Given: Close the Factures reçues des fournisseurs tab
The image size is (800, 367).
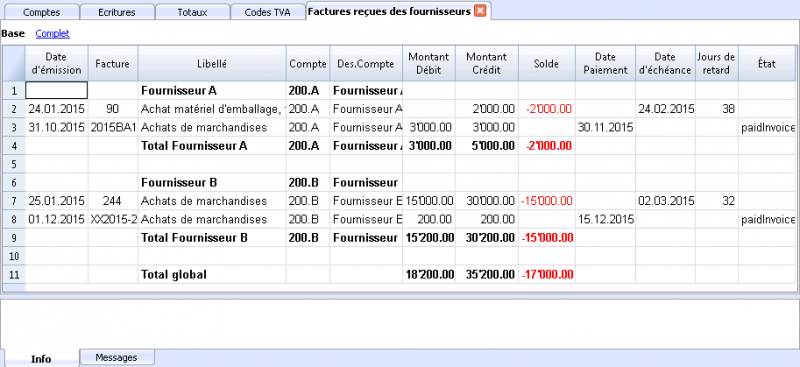Looking at the screenshot, I should point(480,11).
